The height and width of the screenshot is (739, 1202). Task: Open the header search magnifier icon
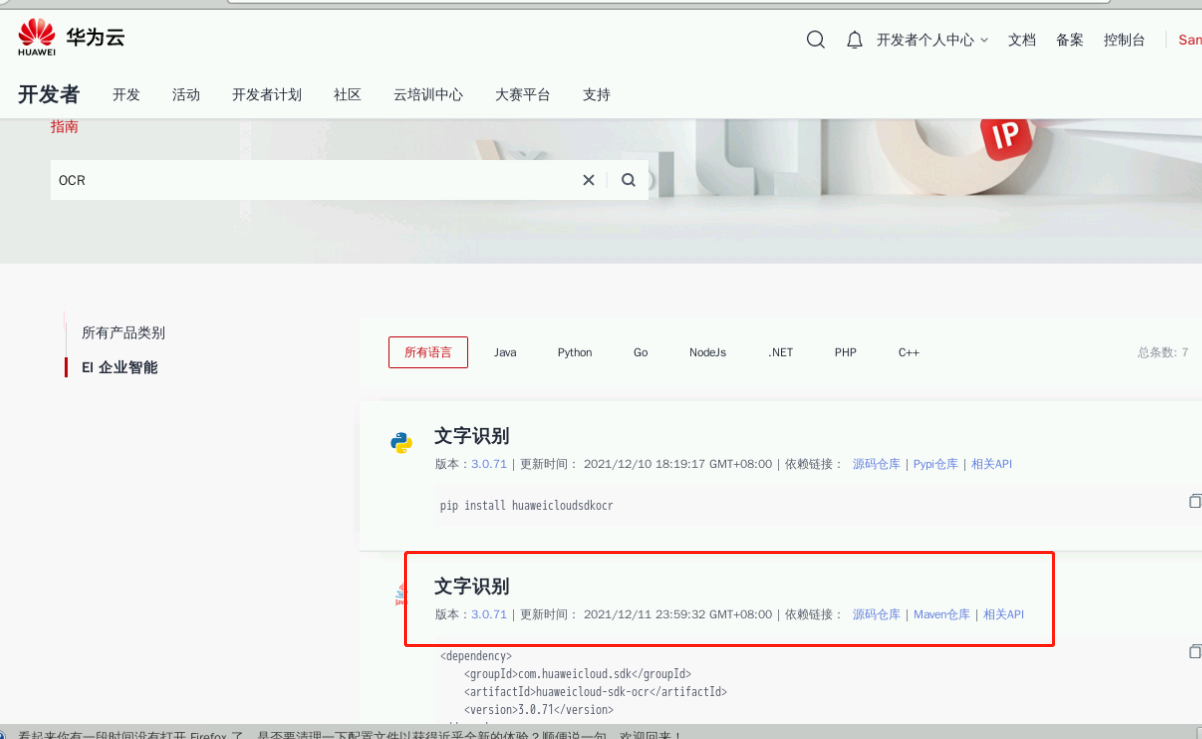tap(816, 40)
